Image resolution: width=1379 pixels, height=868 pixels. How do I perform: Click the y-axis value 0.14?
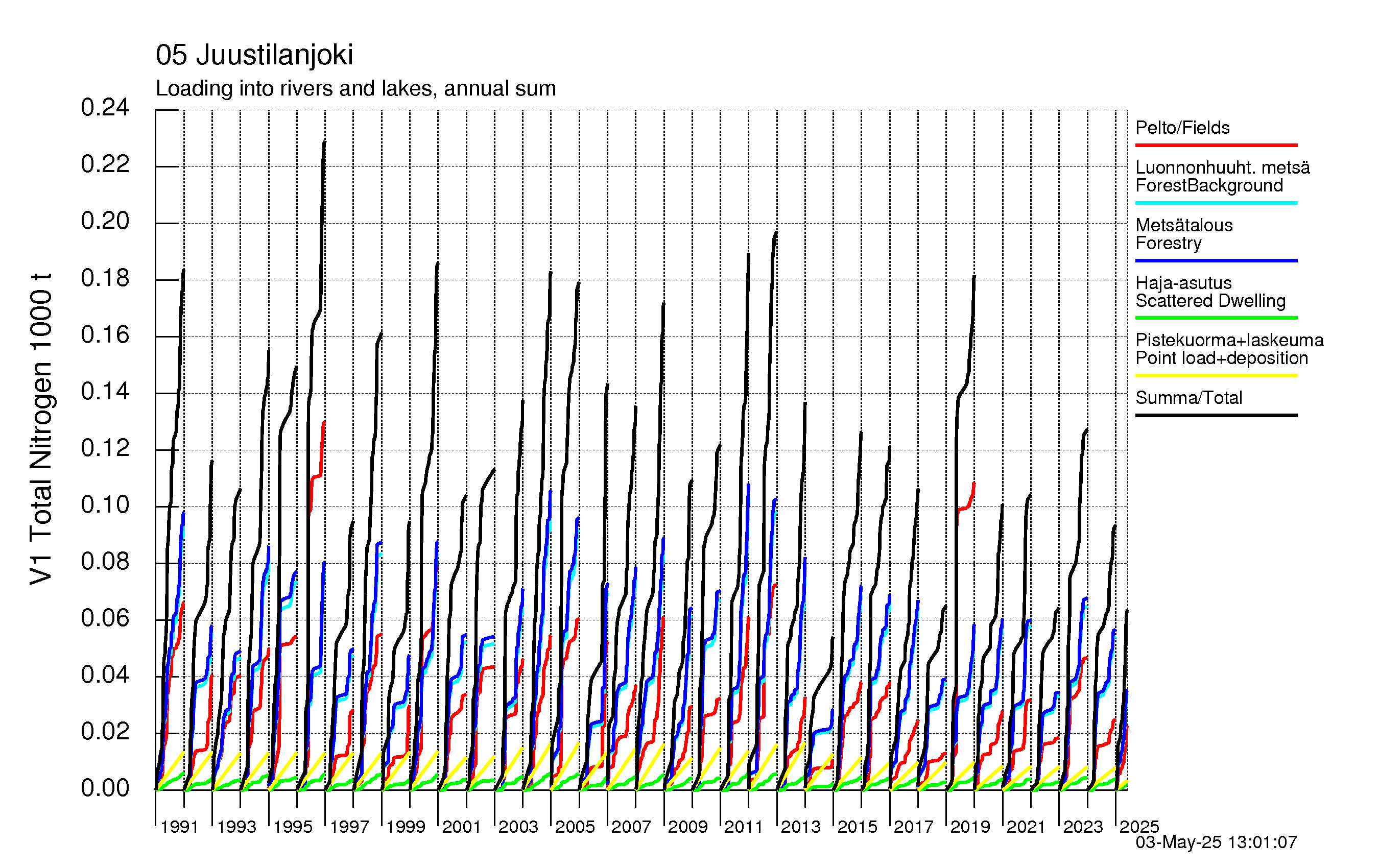pyautogui.click(x=105, y=392)
